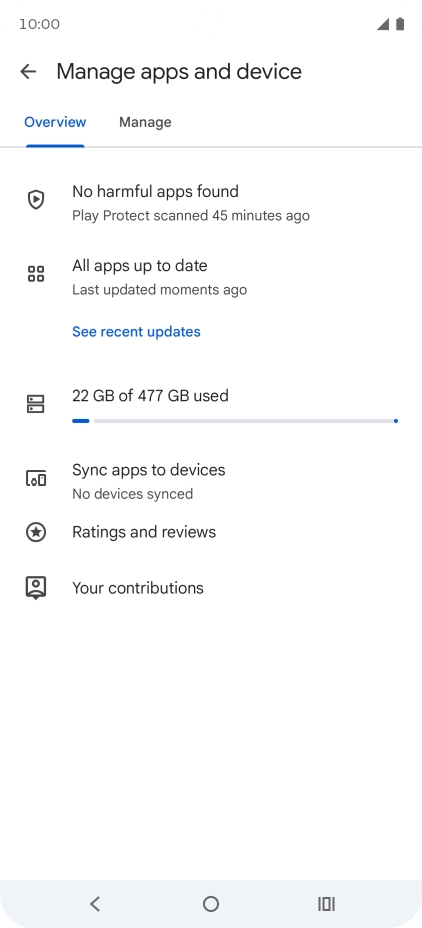This screenshot has height=928, width=422.
Task: Tap the sync devices icon
Action: pos(36,478)
